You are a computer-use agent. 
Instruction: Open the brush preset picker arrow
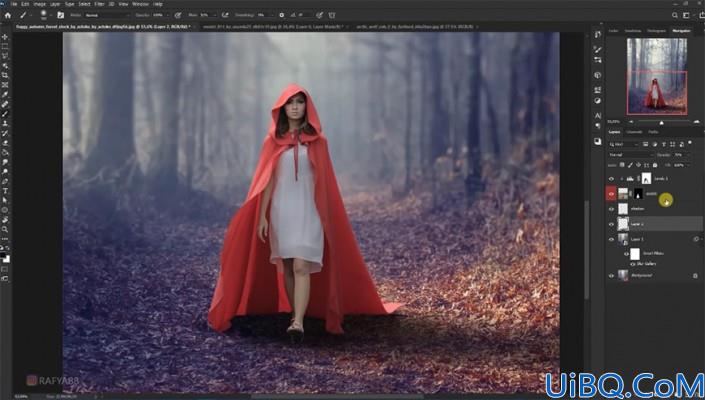coord(51,15)
